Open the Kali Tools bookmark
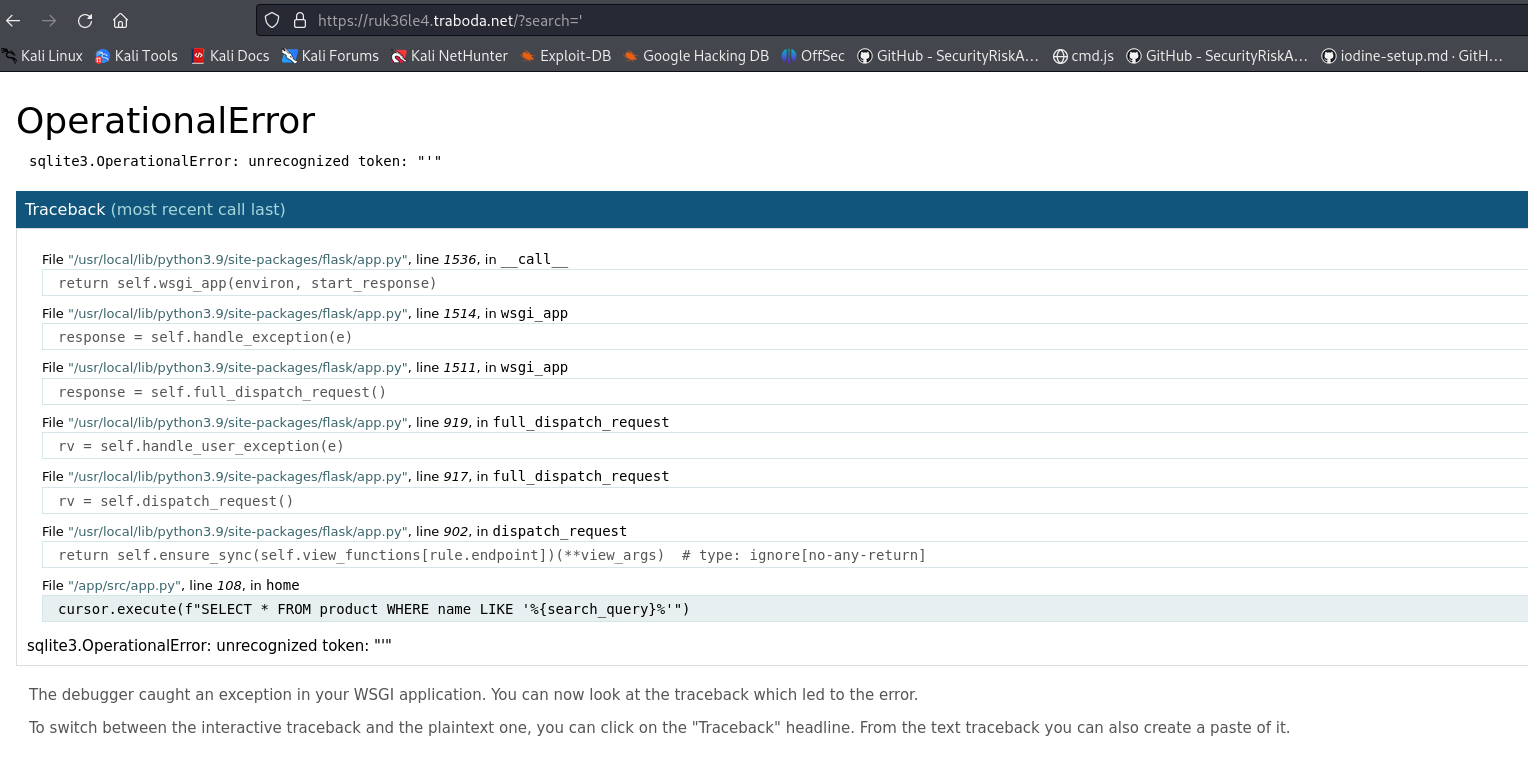The image size is (1528, 757). point(136,56)
